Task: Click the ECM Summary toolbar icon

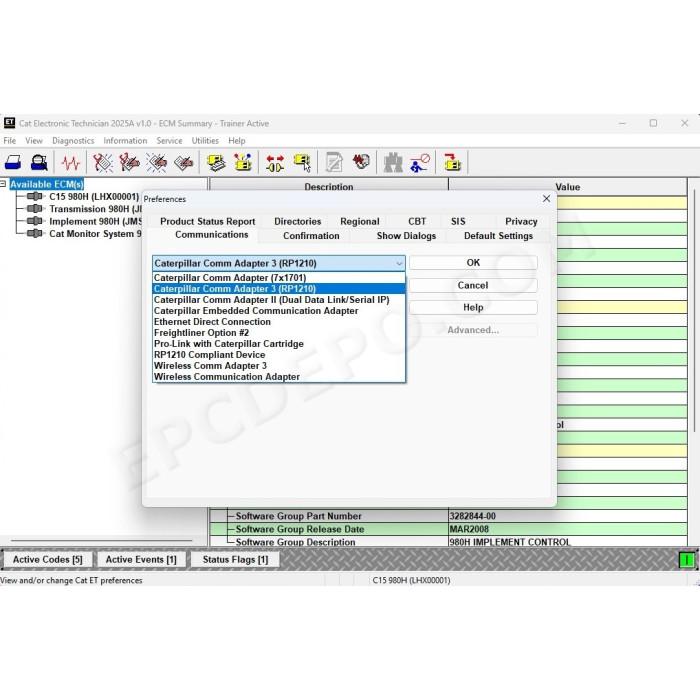Action: (x=217, y=162)
